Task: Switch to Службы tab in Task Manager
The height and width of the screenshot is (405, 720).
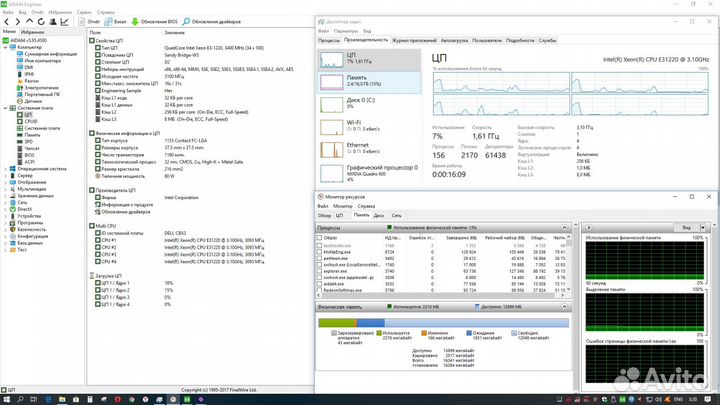Action: coord(547,40)
